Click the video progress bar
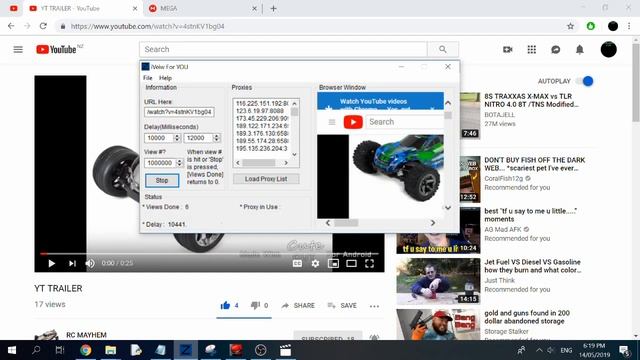The height and width of the screenshot is (360, 640). click(209, 253)
